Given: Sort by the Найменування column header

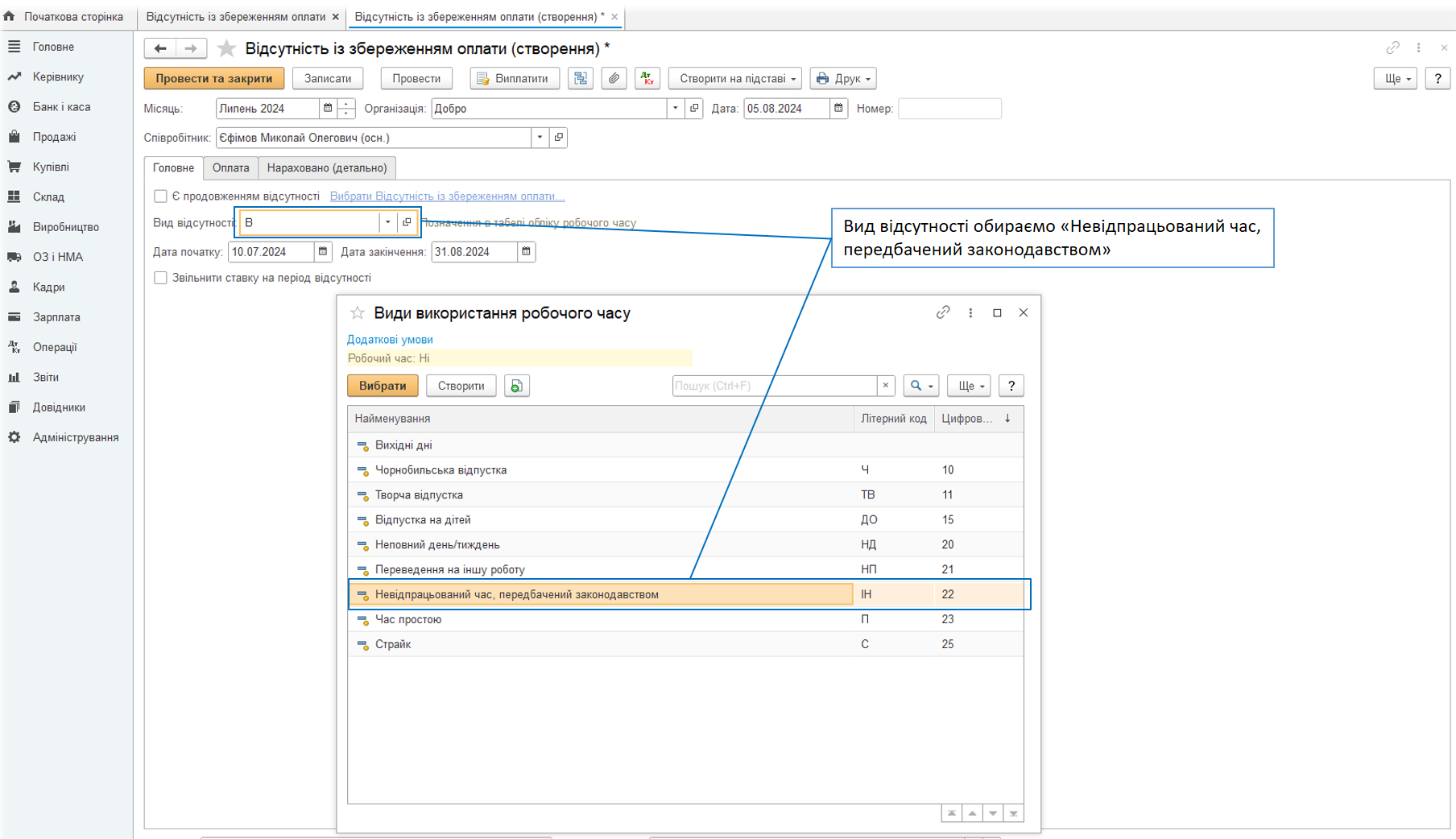Looking at the screenshot, I should pos(600,419).
